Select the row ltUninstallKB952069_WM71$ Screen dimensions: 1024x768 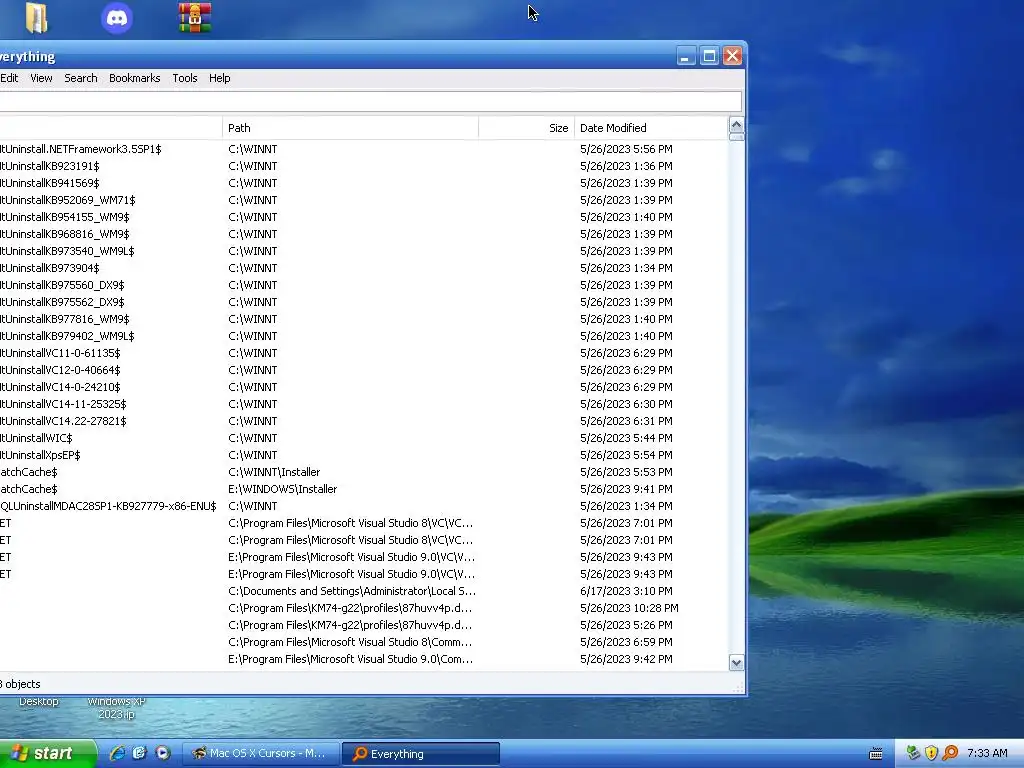[364, 200]
